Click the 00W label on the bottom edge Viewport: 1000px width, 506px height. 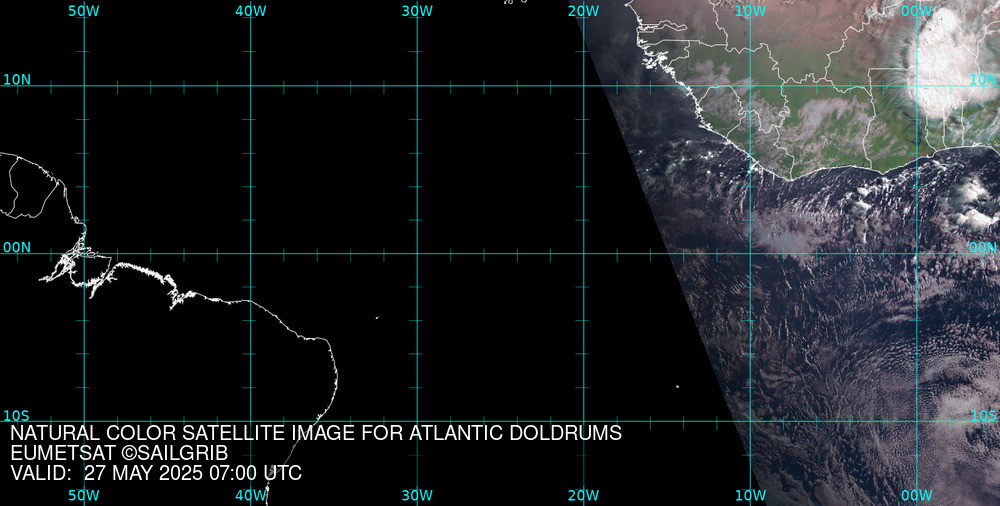[x=917, y=495]
